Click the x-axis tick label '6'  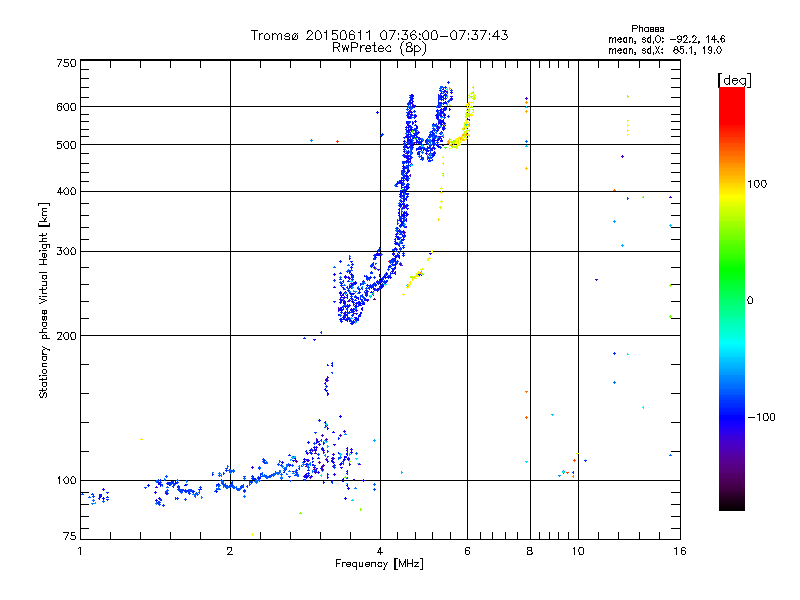pos(467,551)
